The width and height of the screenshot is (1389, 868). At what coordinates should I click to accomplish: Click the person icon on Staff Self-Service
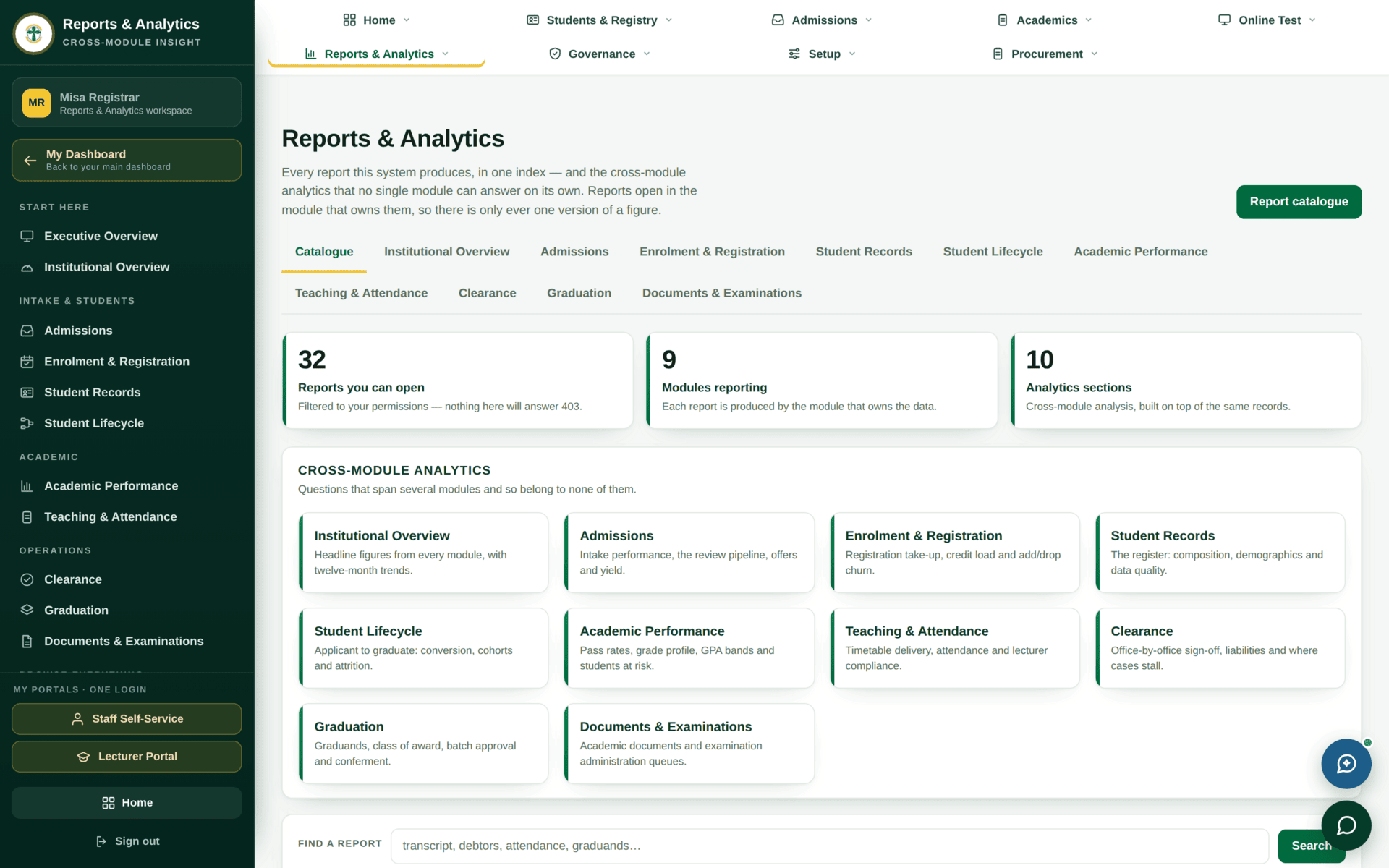point(77,719)
